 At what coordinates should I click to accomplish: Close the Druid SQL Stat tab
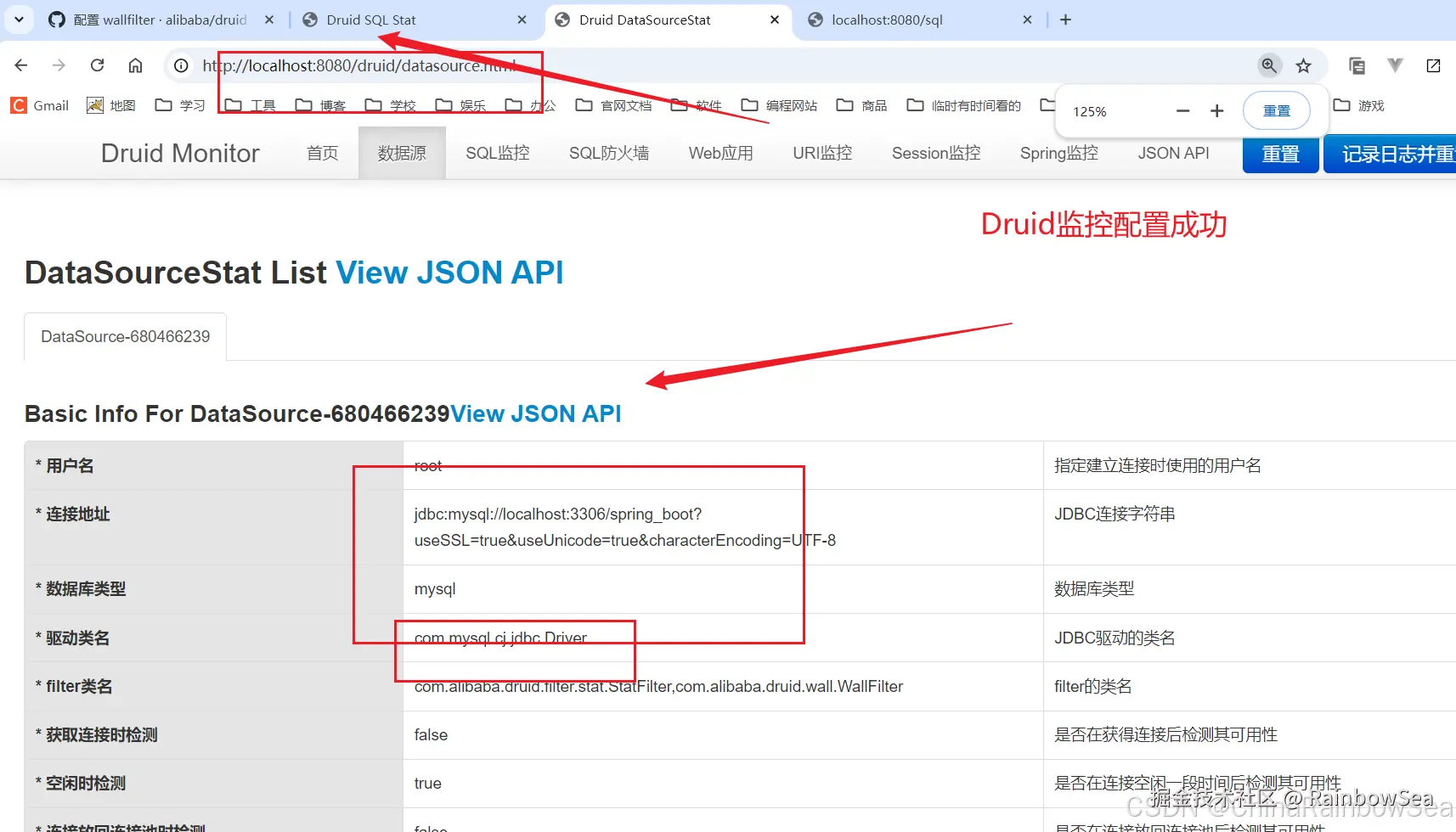522,20
